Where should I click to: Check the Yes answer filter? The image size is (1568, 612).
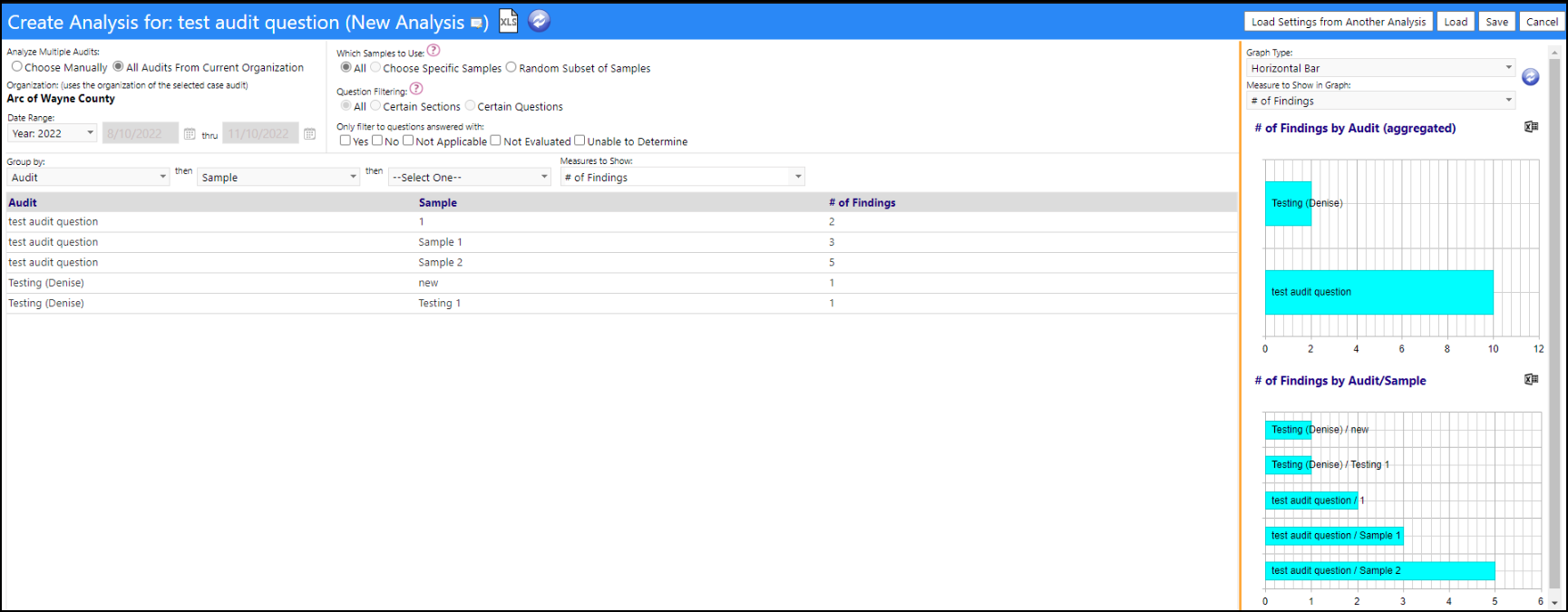pyautogui.click(x=345, y=141)
